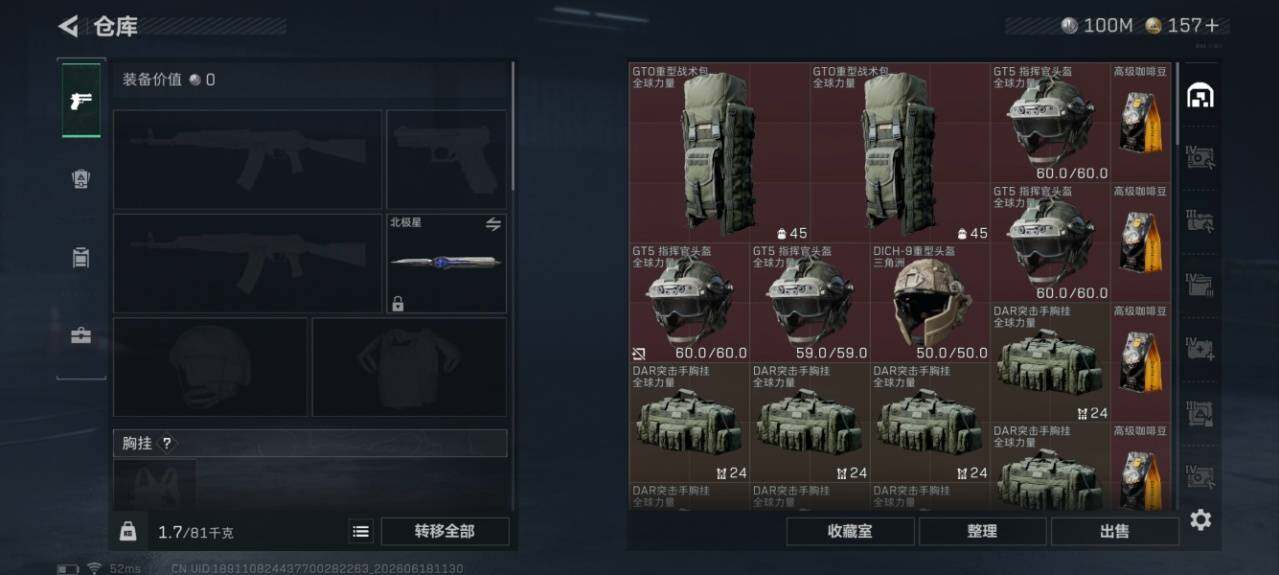Go back using the arrow beside 仓库
Image resolution: width=1279 pixels, height=575 pixels.
[68, 26]
